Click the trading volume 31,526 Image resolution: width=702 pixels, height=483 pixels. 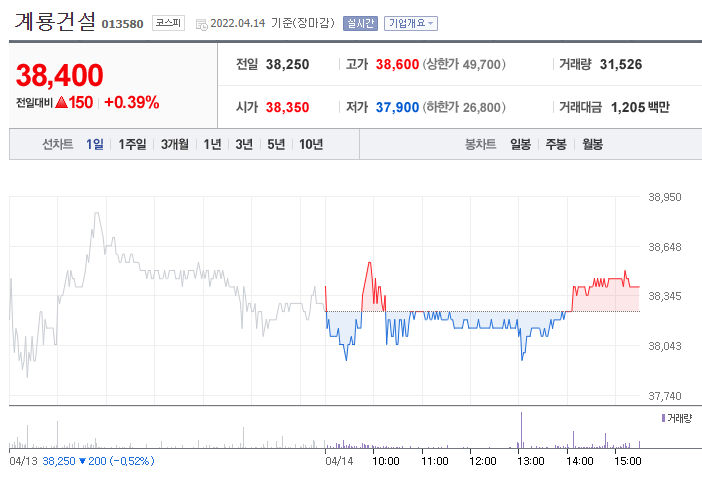[621, 64]
